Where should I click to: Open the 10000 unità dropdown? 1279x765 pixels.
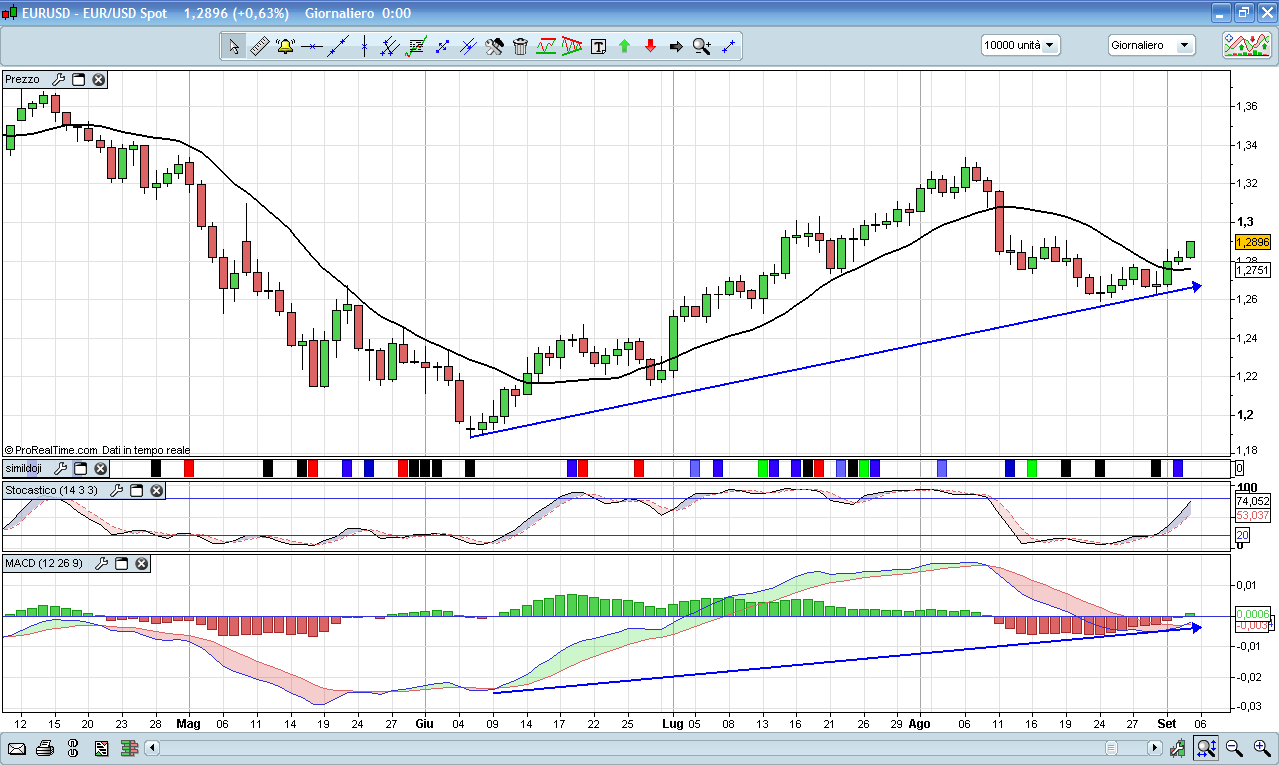tap(1020, 45)
